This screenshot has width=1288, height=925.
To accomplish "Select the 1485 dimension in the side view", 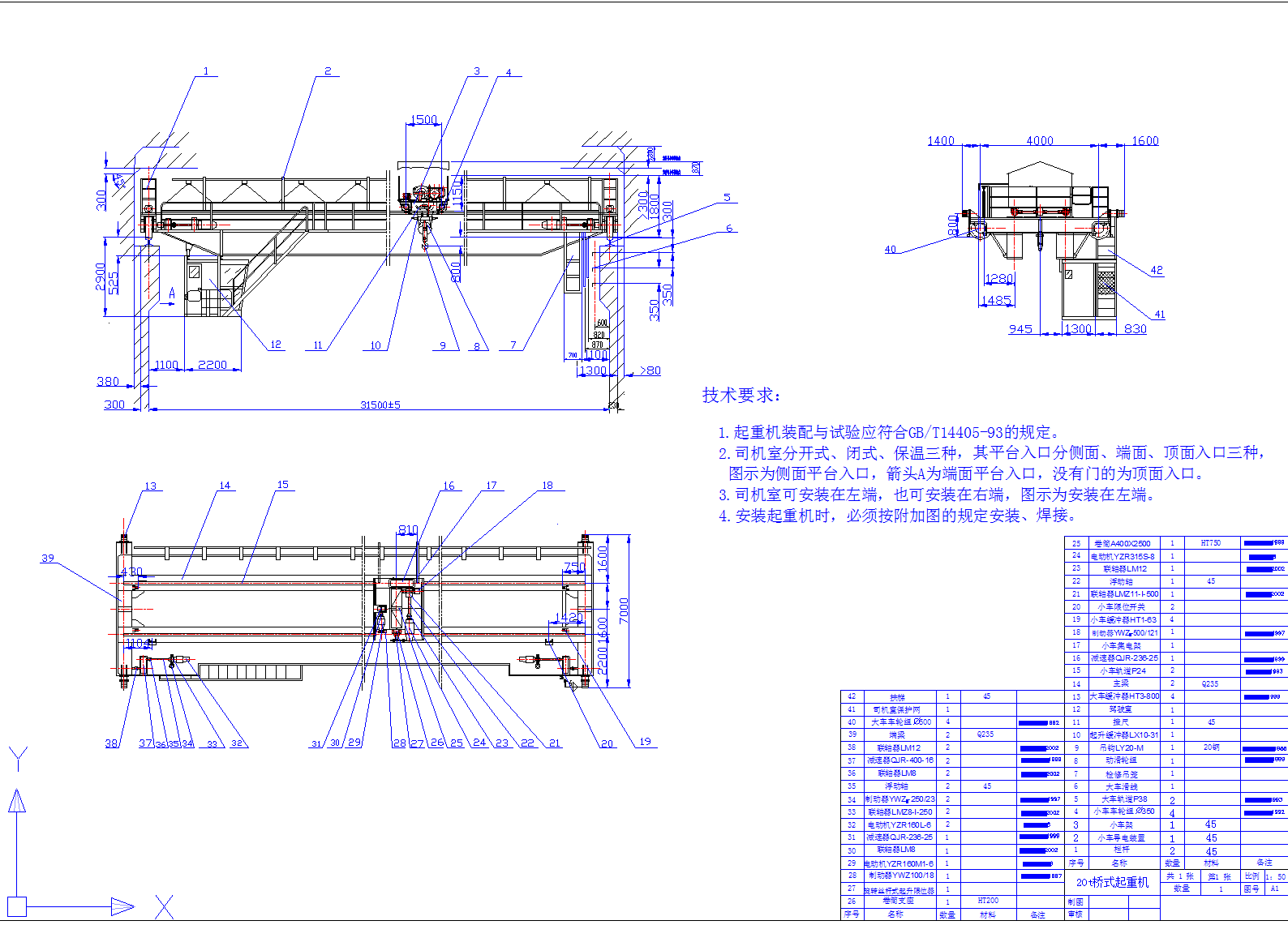I will pyautogui.click(x=997, y=300).
